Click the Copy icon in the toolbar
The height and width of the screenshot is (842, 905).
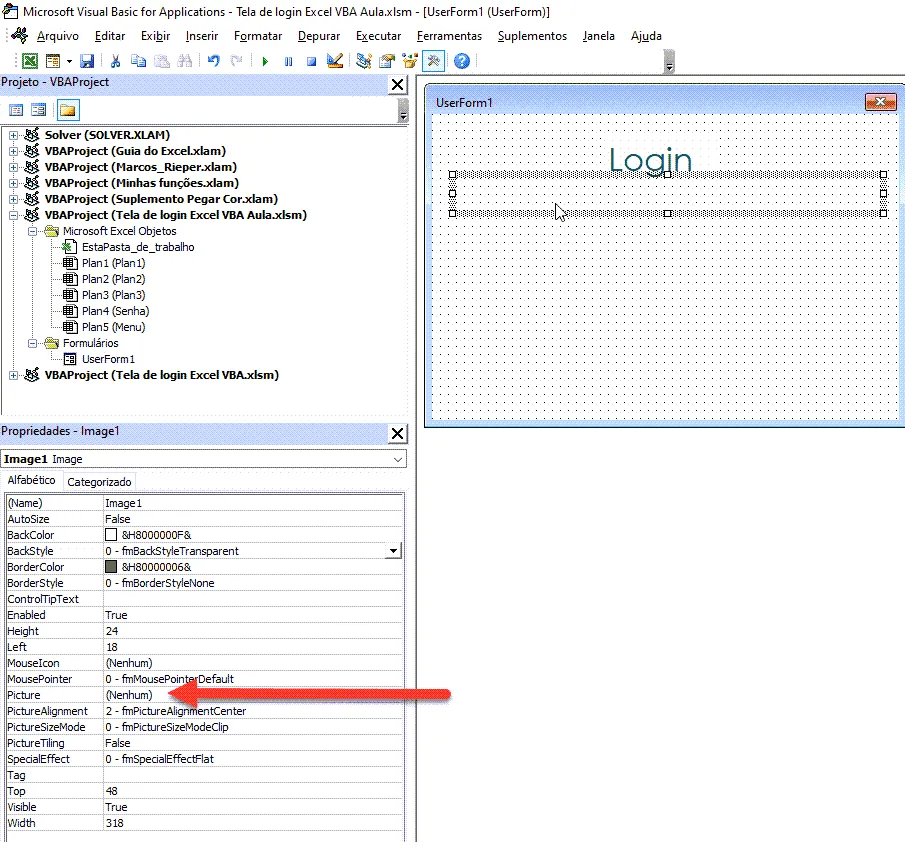(139, 61)
